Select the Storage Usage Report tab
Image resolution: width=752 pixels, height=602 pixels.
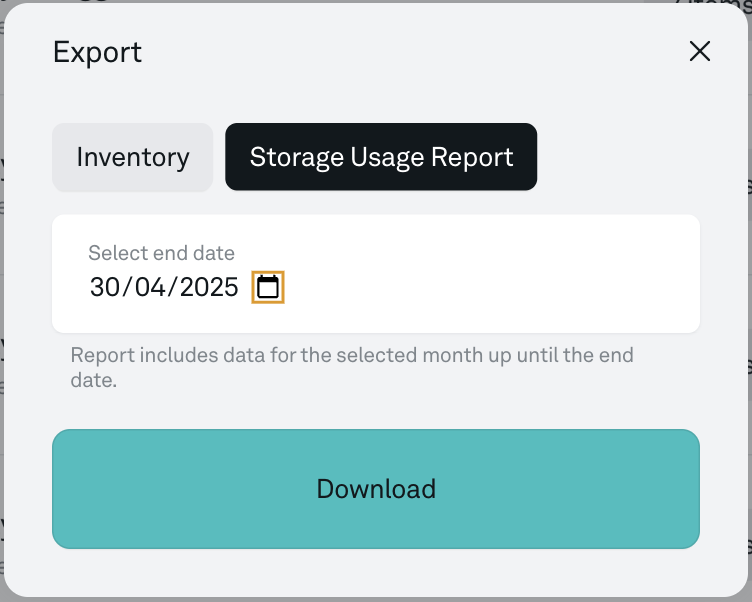click(381, 157)
